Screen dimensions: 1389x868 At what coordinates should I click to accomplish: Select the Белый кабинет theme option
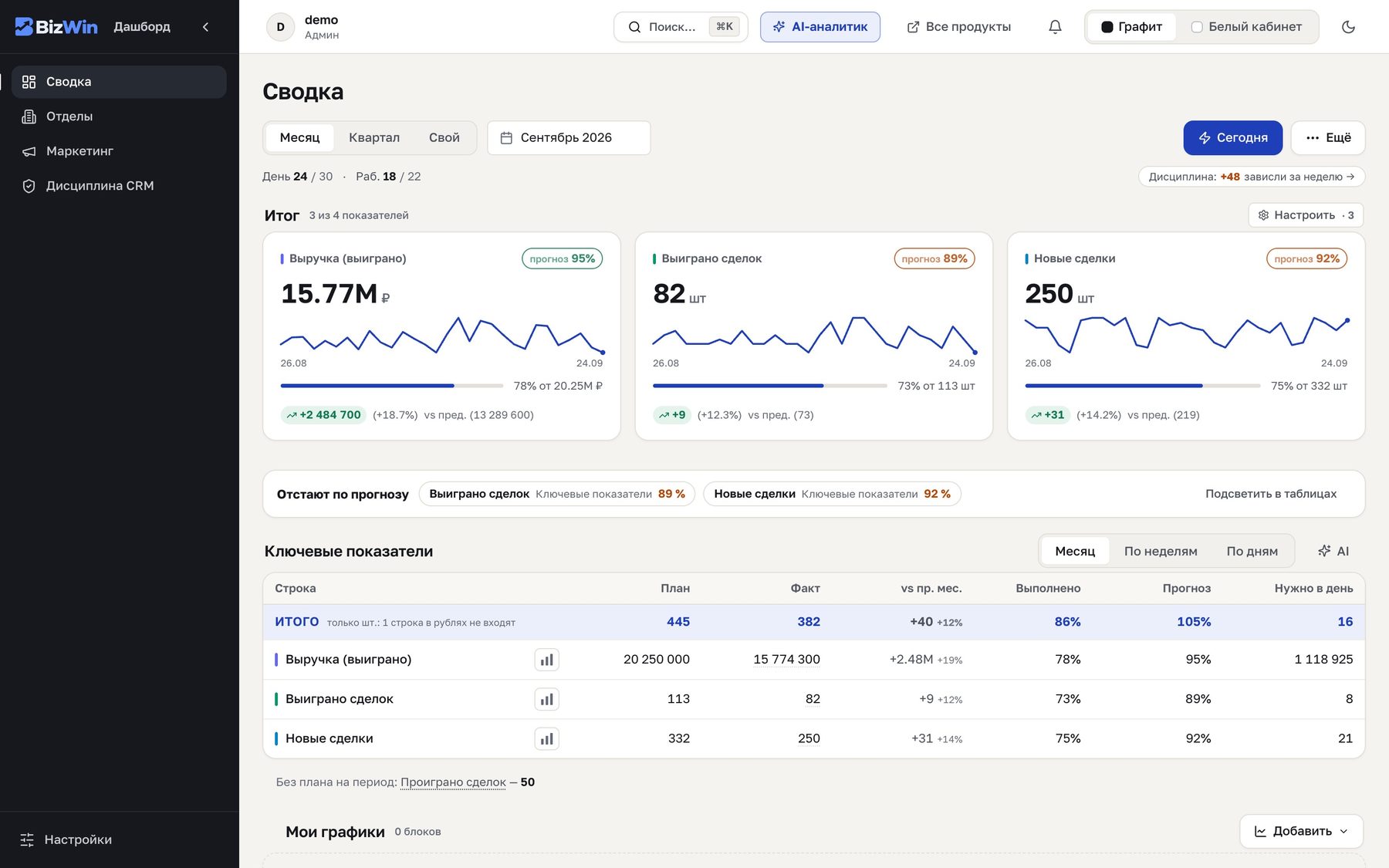click(x=1246, y=27)
